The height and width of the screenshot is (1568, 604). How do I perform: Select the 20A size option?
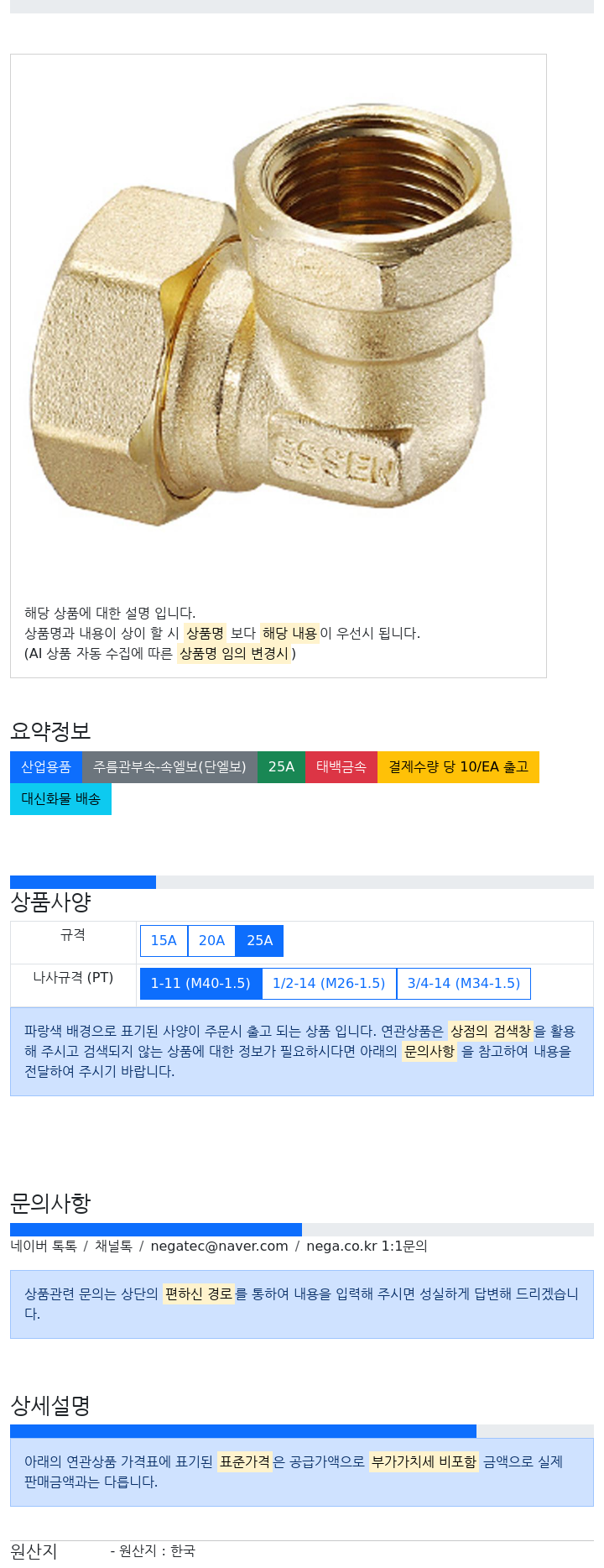[x=211, y=941]
